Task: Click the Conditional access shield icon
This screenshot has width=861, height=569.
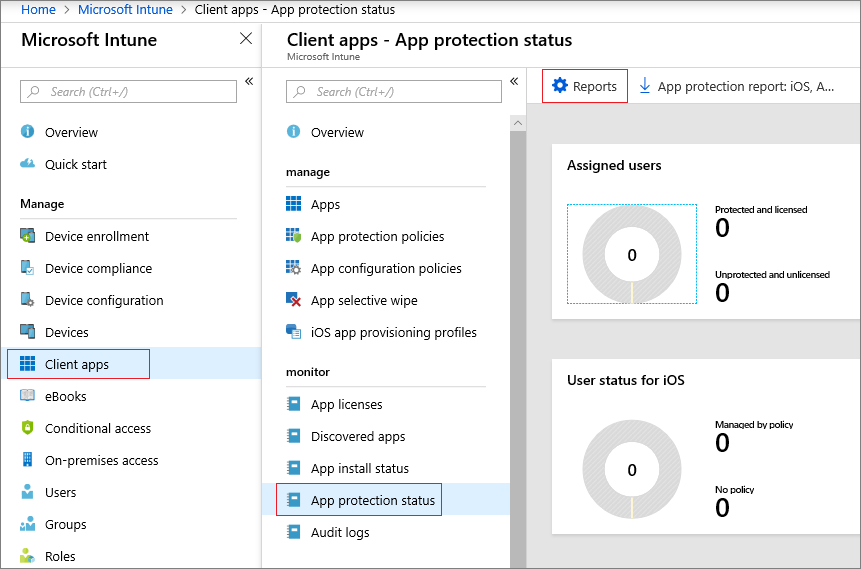Action: [27, 429]
